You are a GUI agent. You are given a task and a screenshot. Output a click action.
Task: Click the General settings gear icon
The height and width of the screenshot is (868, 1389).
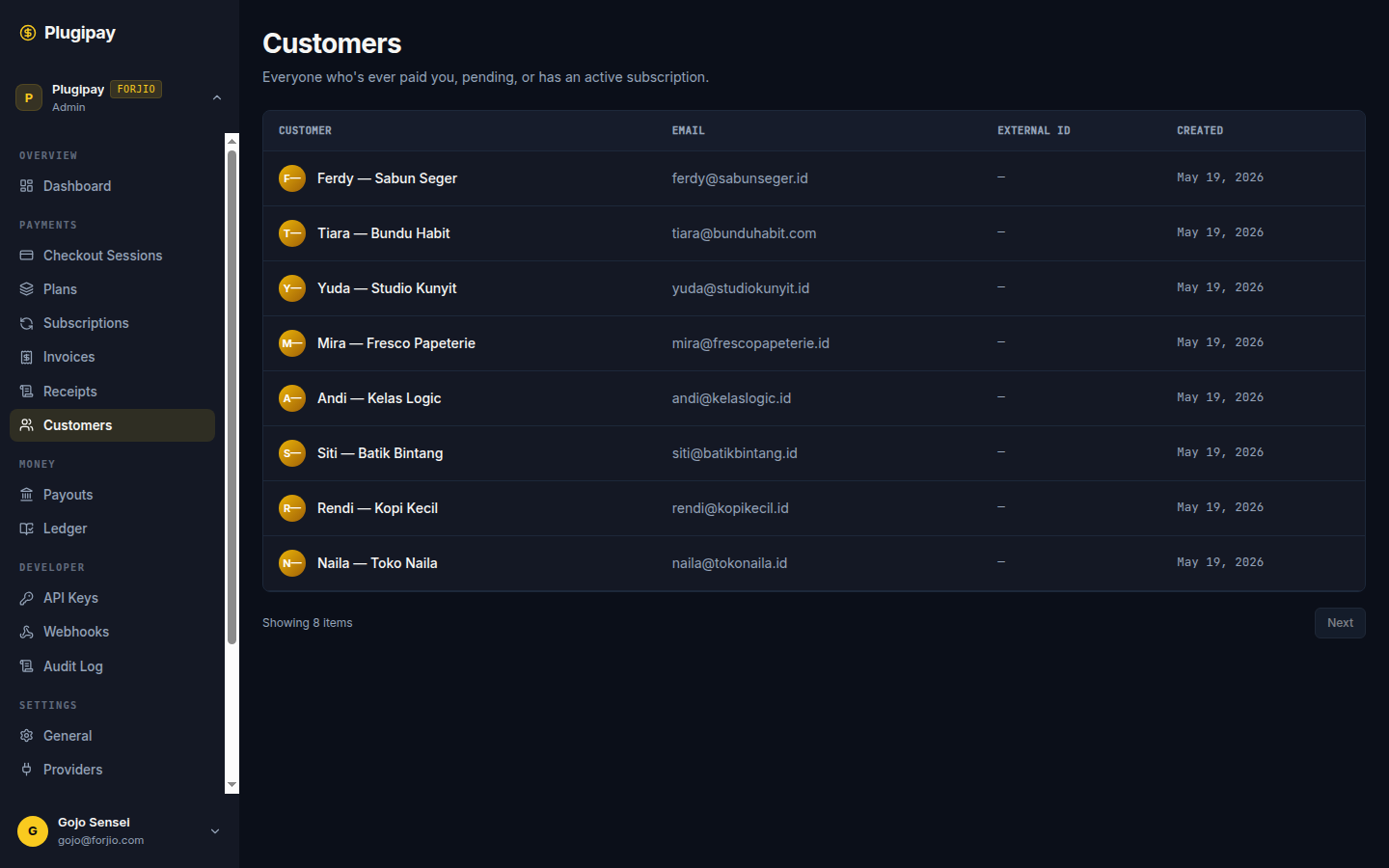[27, 736]
